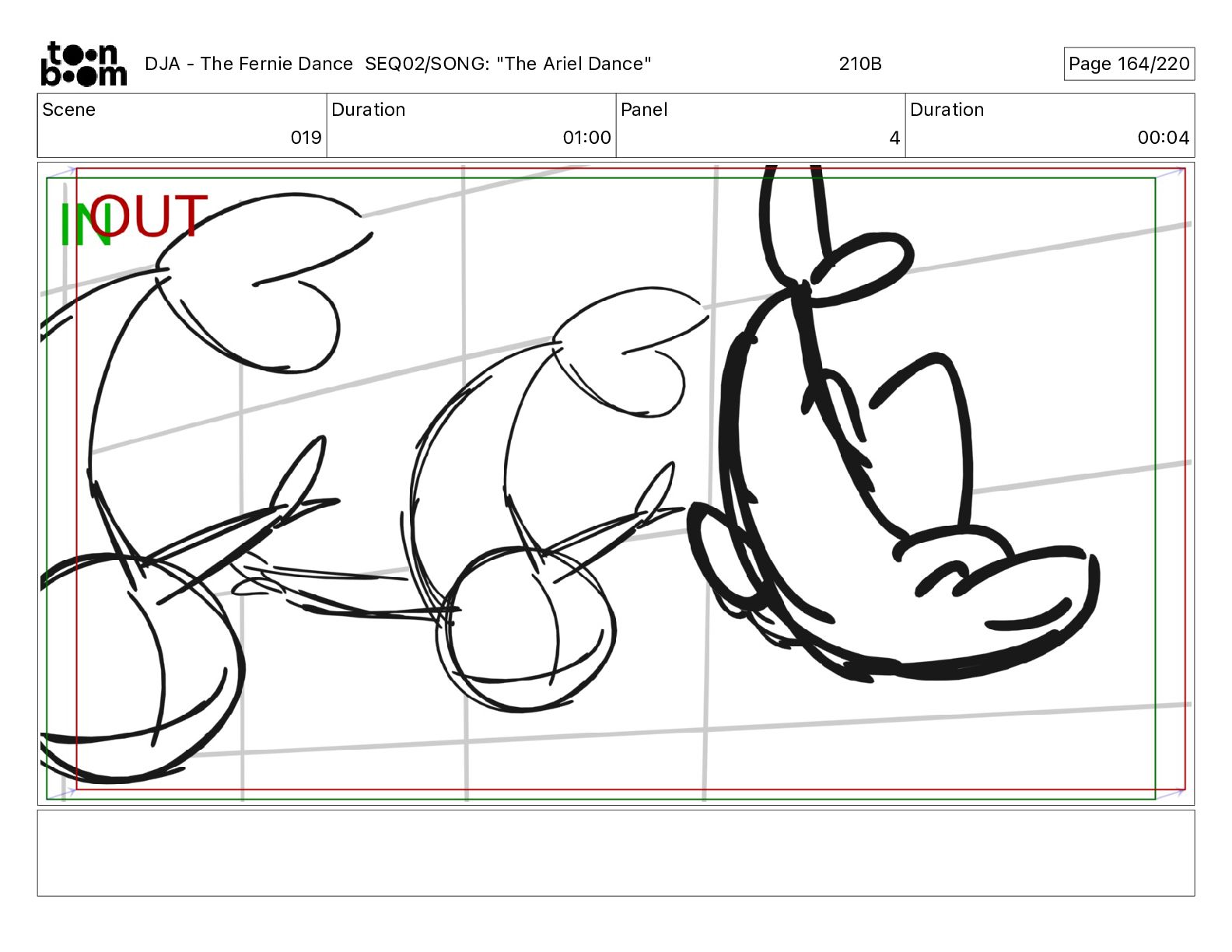Click the empty notes box below the storyboard
Viewport: 1232px width, 952px height.
(x=616, y=853)
